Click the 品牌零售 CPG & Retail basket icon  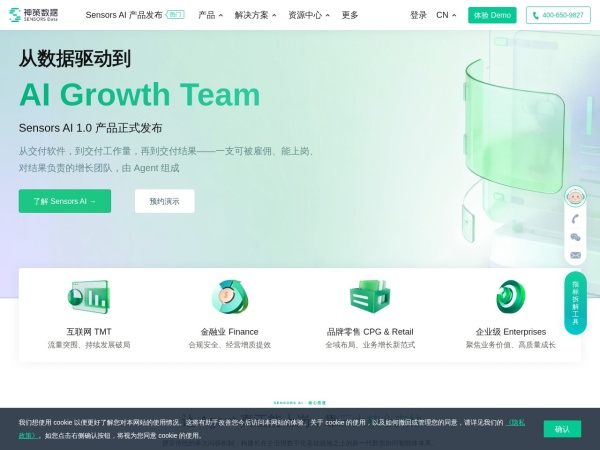(370, 297)
